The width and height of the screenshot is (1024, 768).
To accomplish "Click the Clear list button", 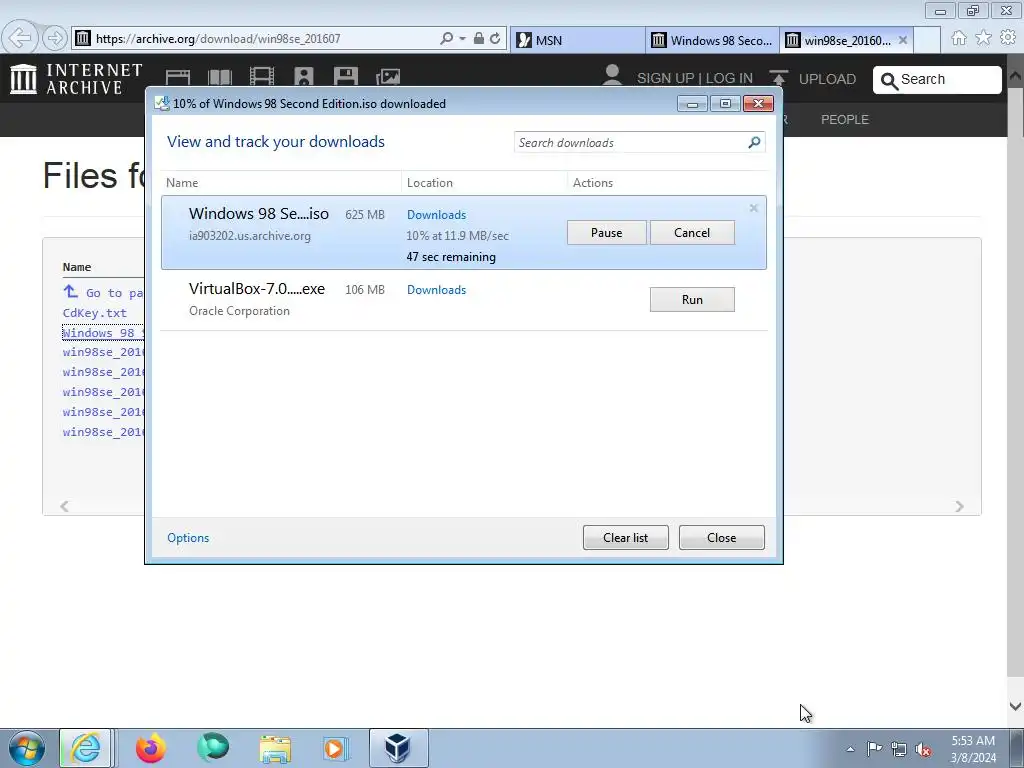I will point(626,537).
